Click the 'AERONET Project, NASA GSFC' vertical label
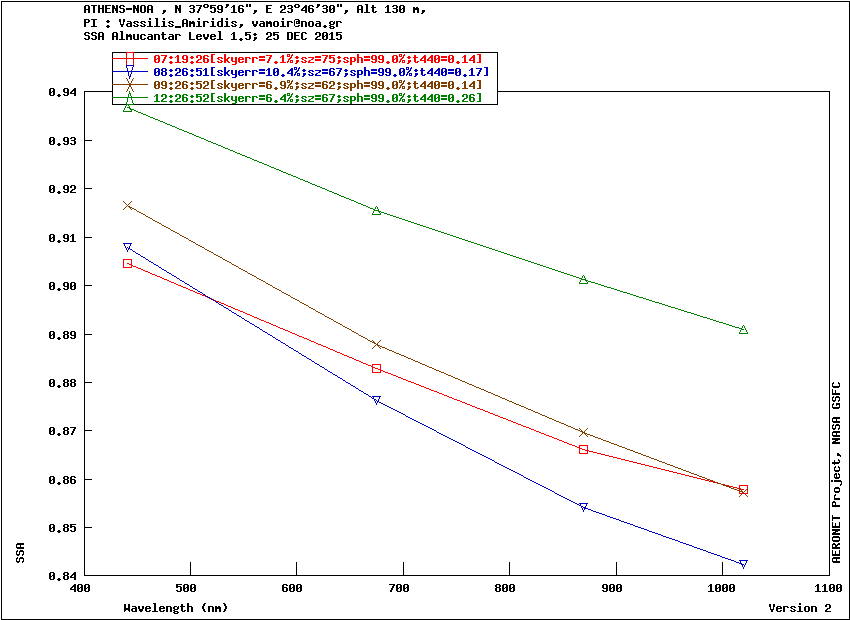 pyautogui.click(x=836, y=472)
